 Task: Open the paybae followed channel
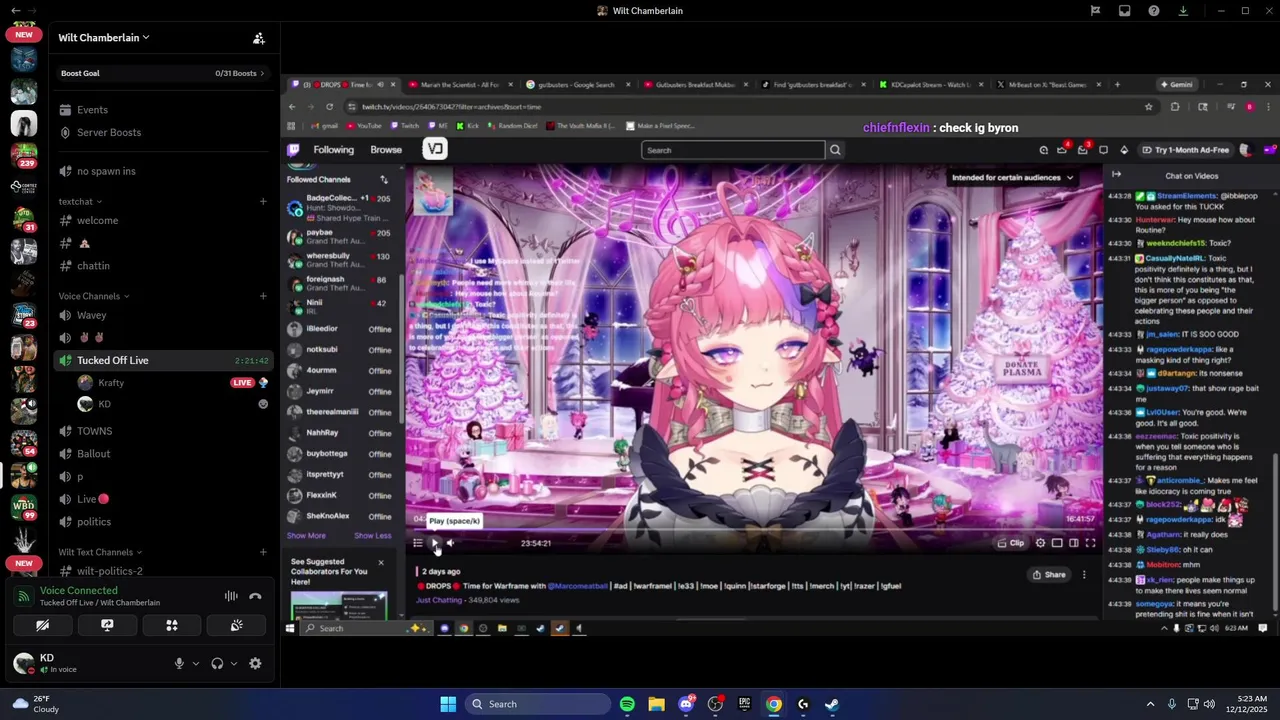point(342,237)
